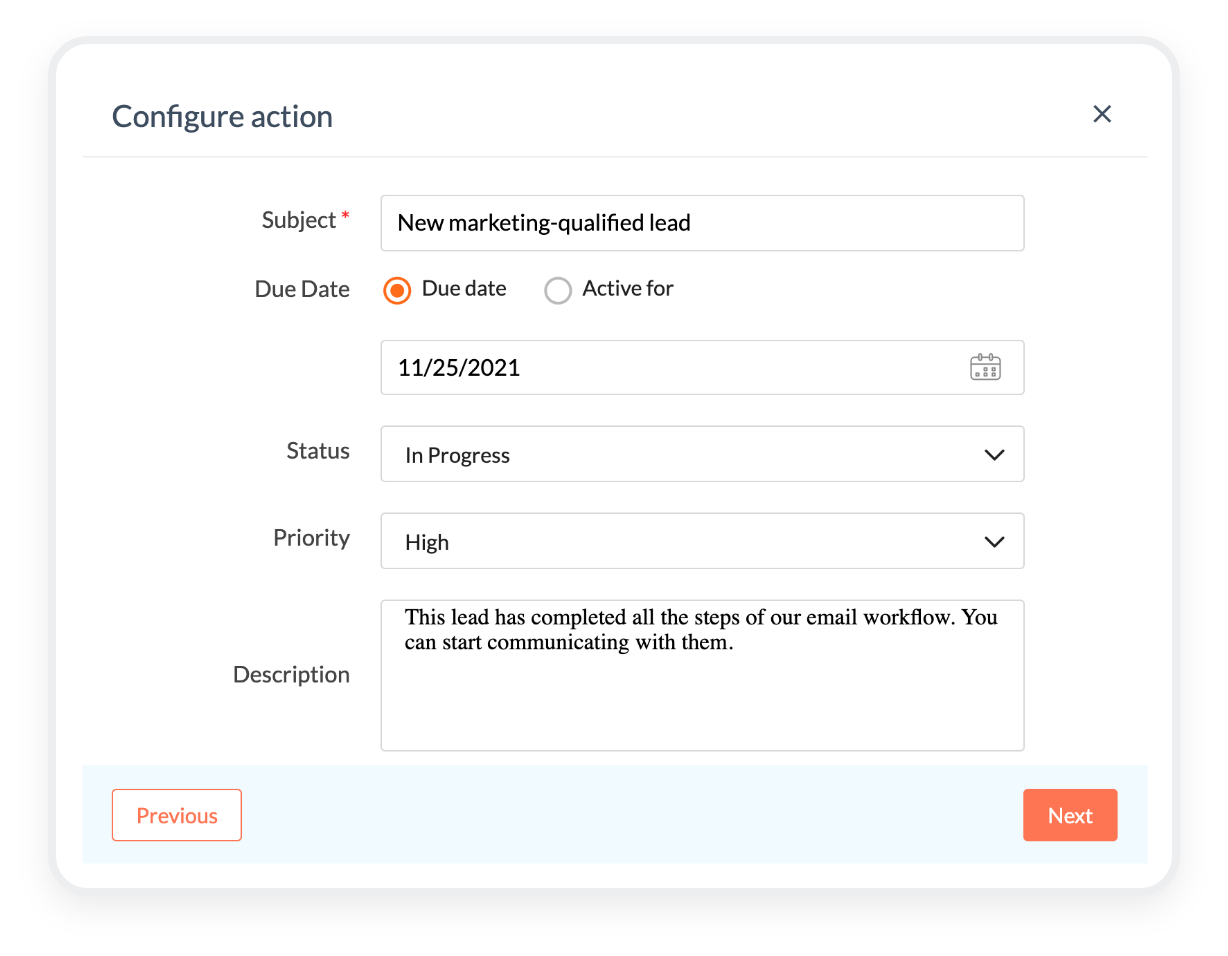
Task: Select the 'Active for' radio button
Action: coord(558,290)
